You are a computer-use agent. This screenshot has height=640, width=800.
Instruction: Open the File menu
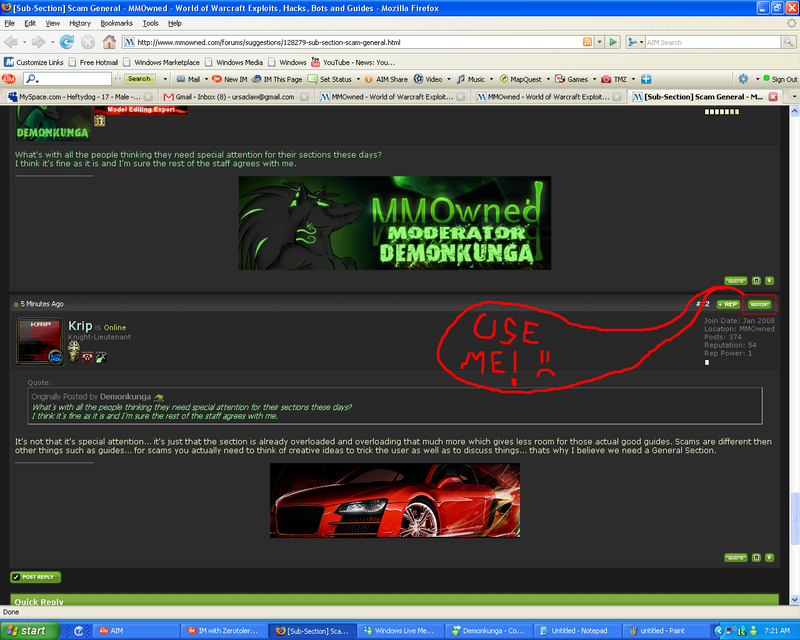point(10,23)
